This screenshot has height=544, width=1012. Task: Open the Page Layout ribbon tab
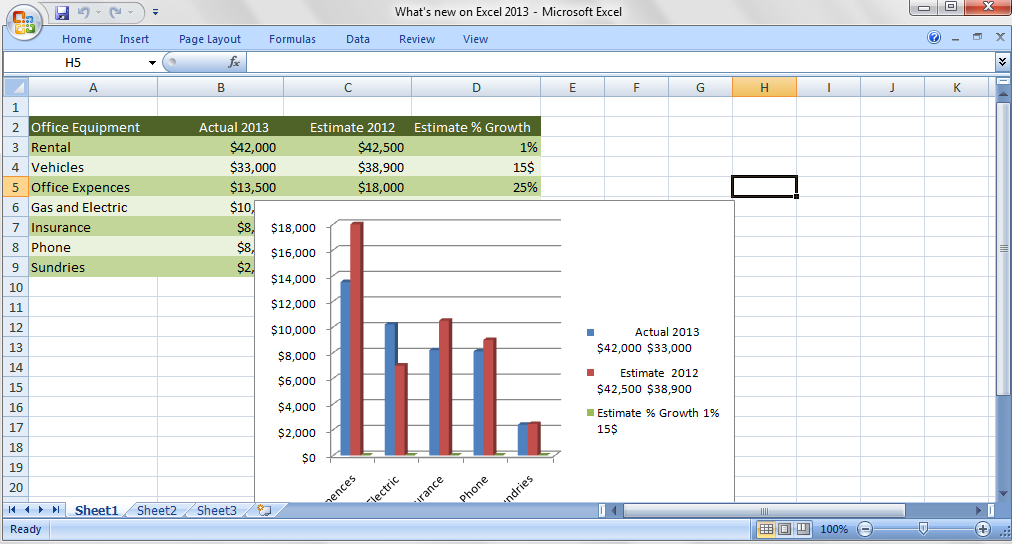click(210, 39)
